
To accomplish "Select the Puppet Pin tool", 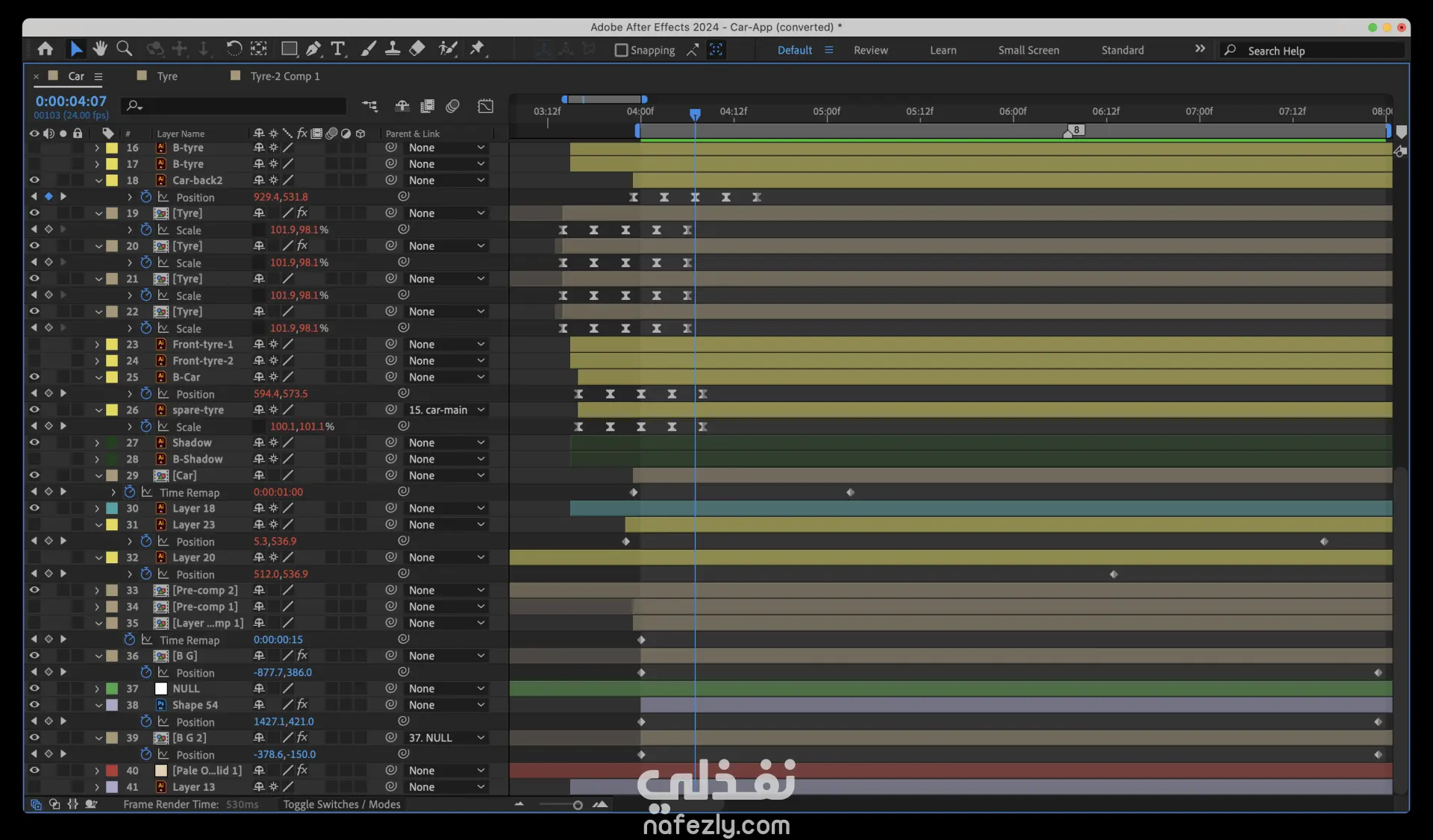I will coord(477,49).
